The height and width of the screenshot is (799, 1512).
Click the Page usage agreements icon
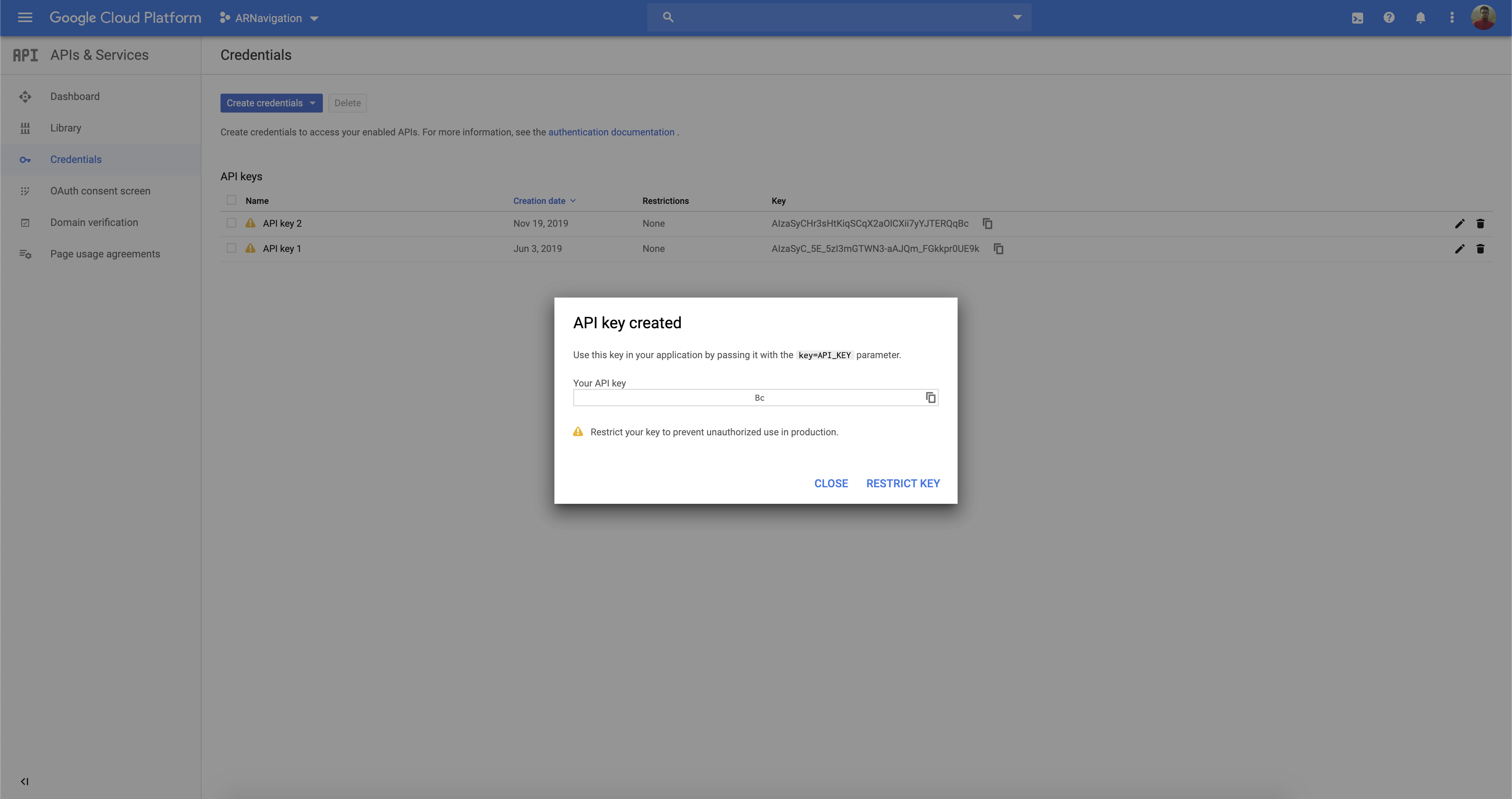point(25,254)
